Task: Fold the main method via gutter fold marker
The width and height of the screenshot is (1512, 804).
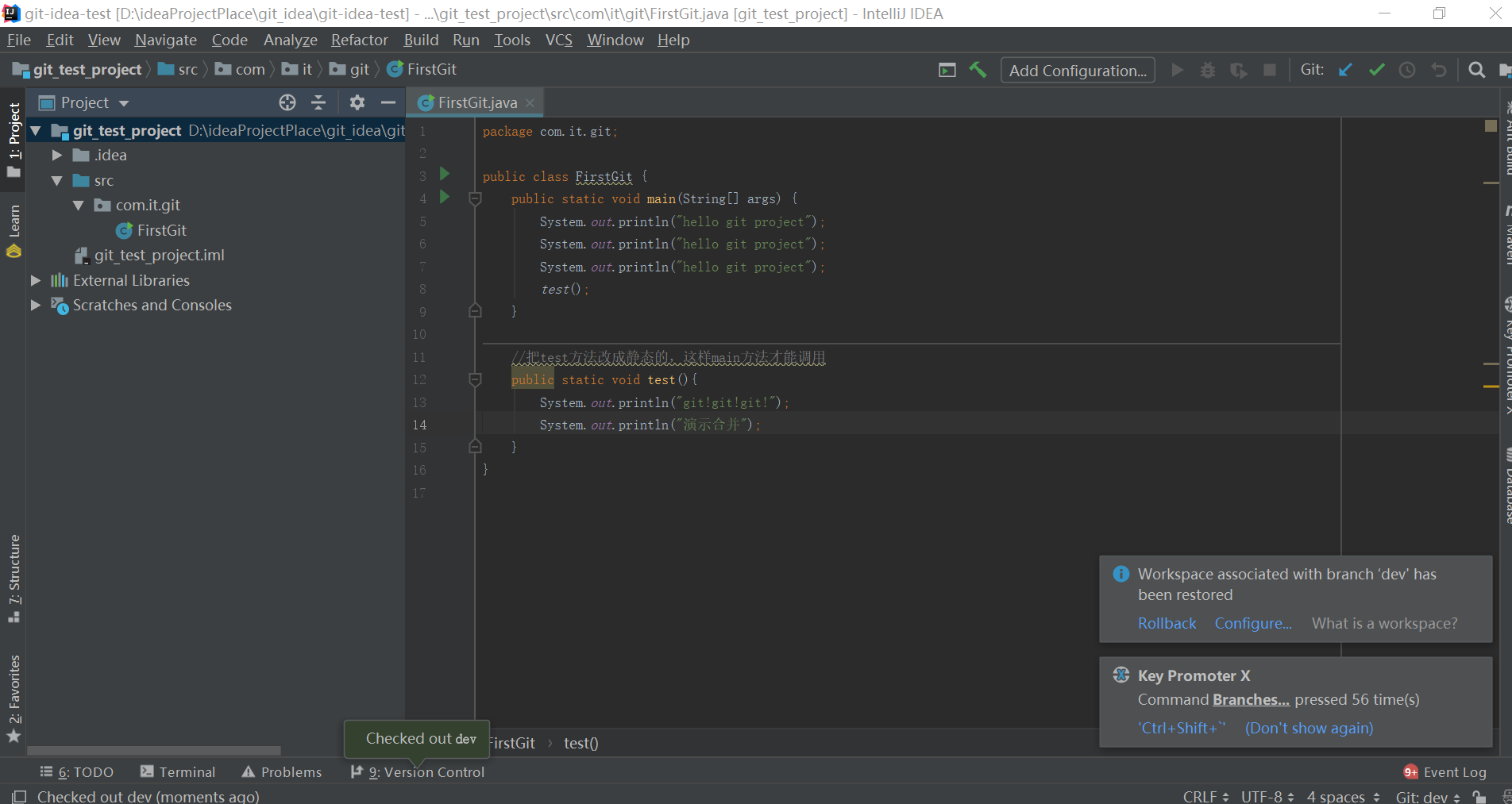Action: (475, 198)
